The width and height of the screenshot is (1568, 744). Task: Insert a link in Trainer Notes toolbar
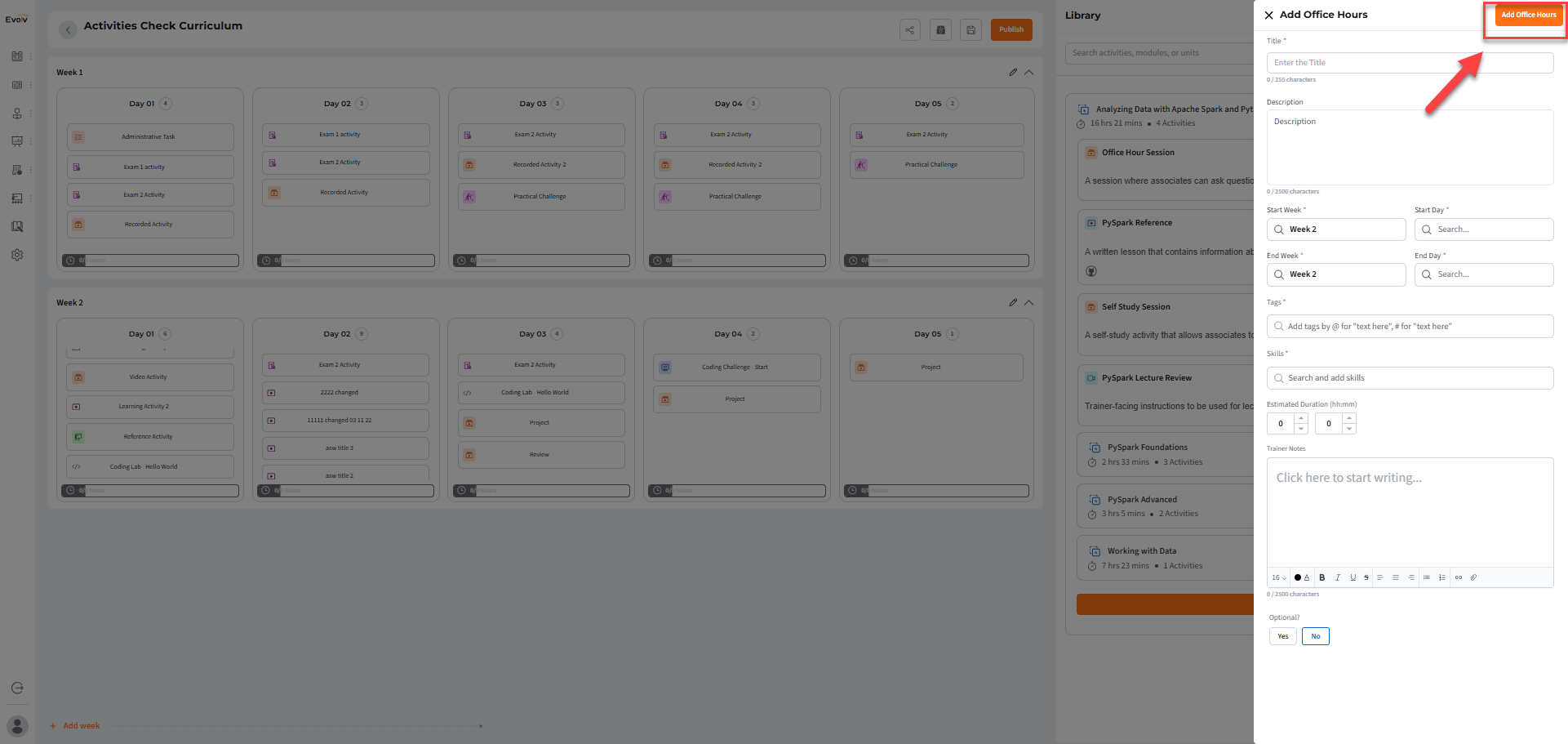(1459, 577)
